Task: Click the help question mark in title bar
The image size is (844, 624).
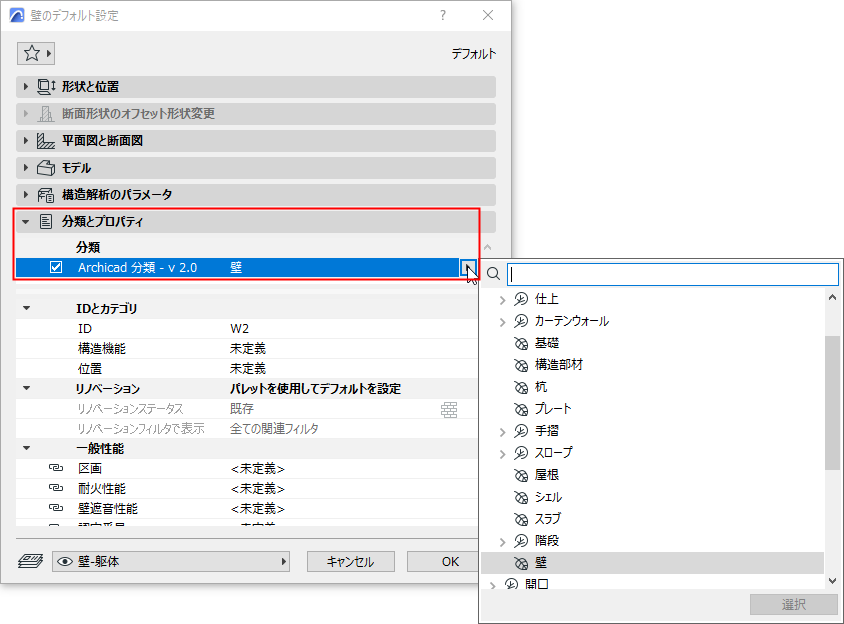Action: [x=443, y=15]
